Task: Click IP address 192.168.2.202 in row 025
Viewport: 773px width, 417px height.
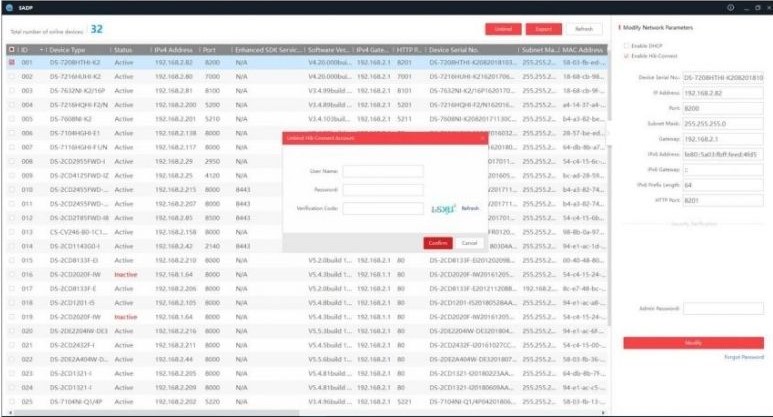Action: (175, 402)
